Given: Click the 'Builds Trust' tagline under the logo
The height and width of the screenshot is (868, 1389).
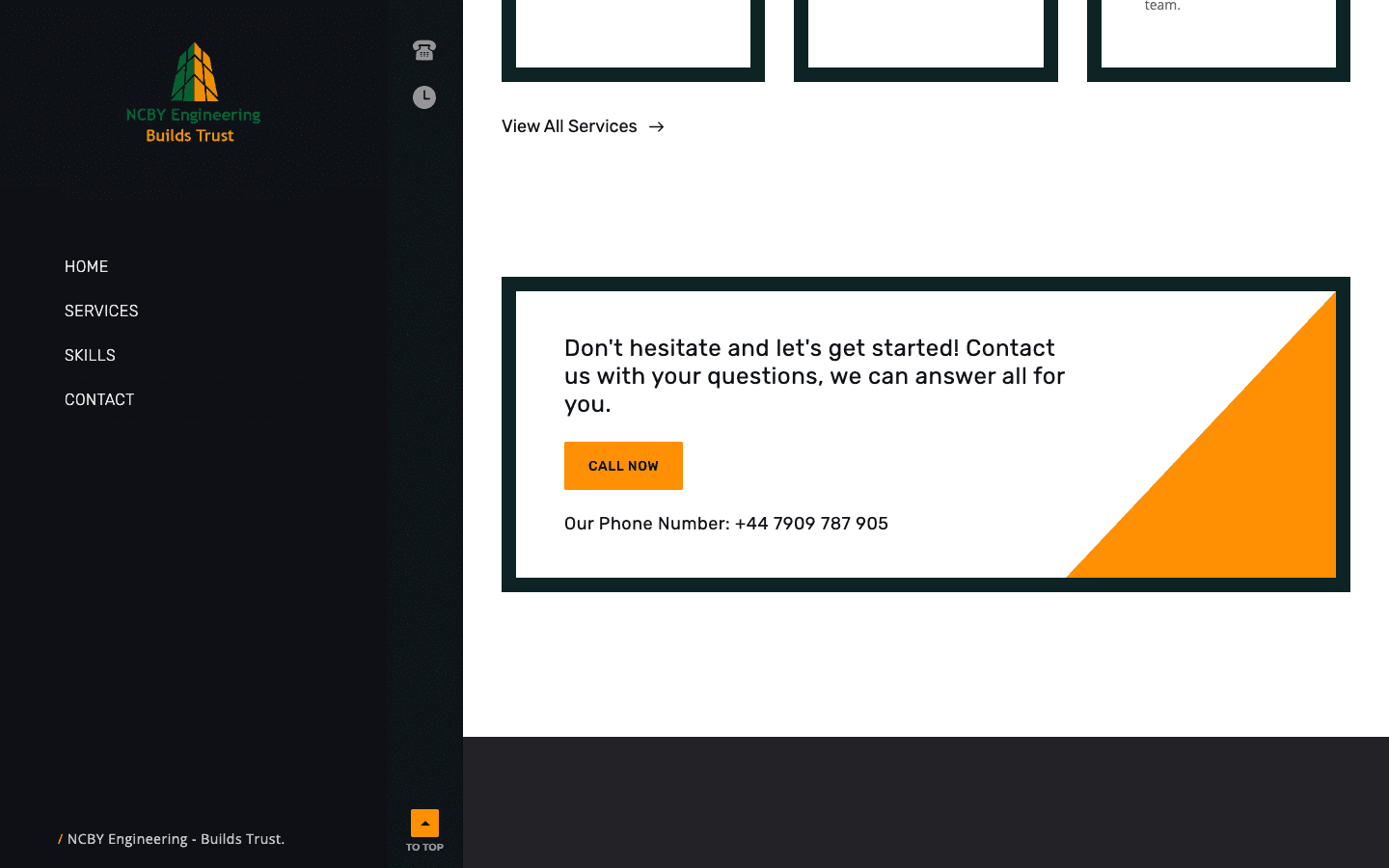Looking at the screenshot, I should tap(190, 136).
